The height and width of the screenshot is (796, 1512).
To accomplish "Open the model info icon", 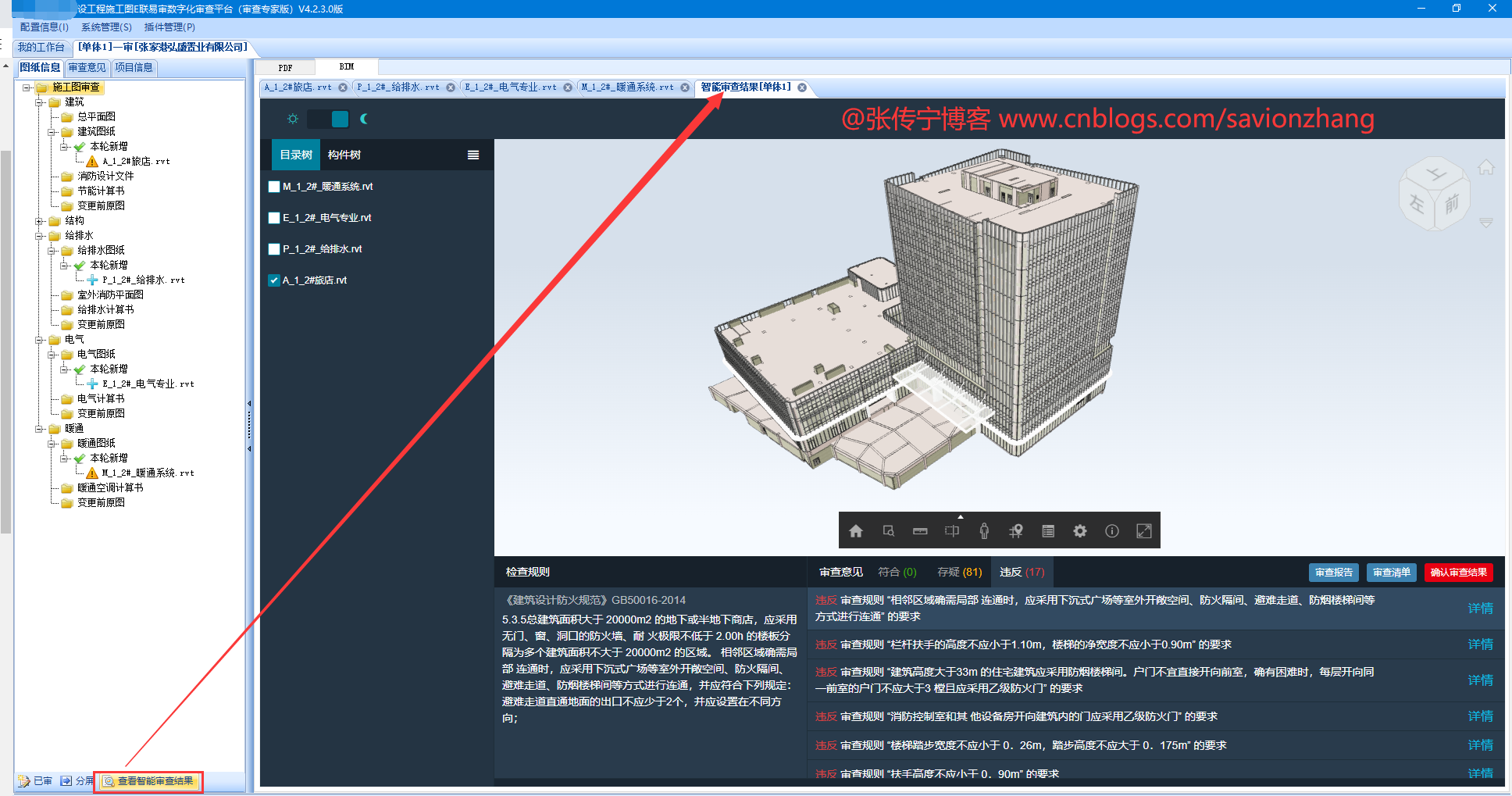I will pos(1112,531).
